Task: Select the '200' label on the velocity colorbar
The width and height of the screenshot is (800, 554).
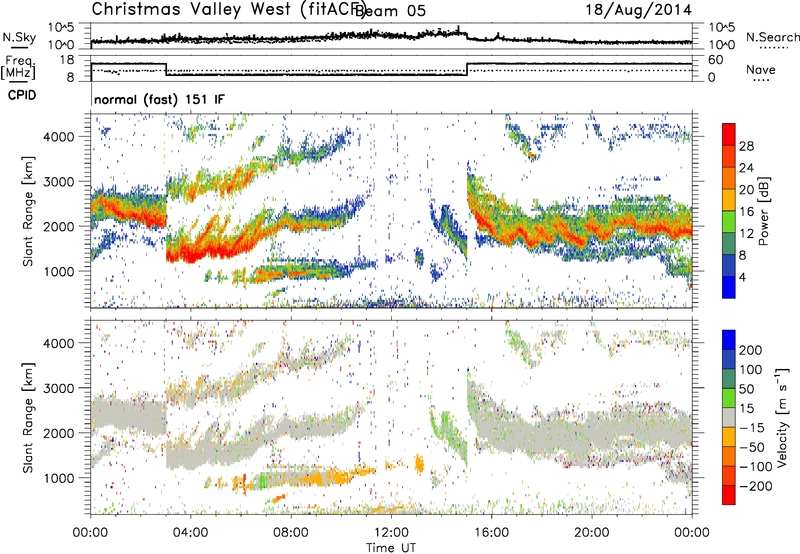Action: (751, 350)
